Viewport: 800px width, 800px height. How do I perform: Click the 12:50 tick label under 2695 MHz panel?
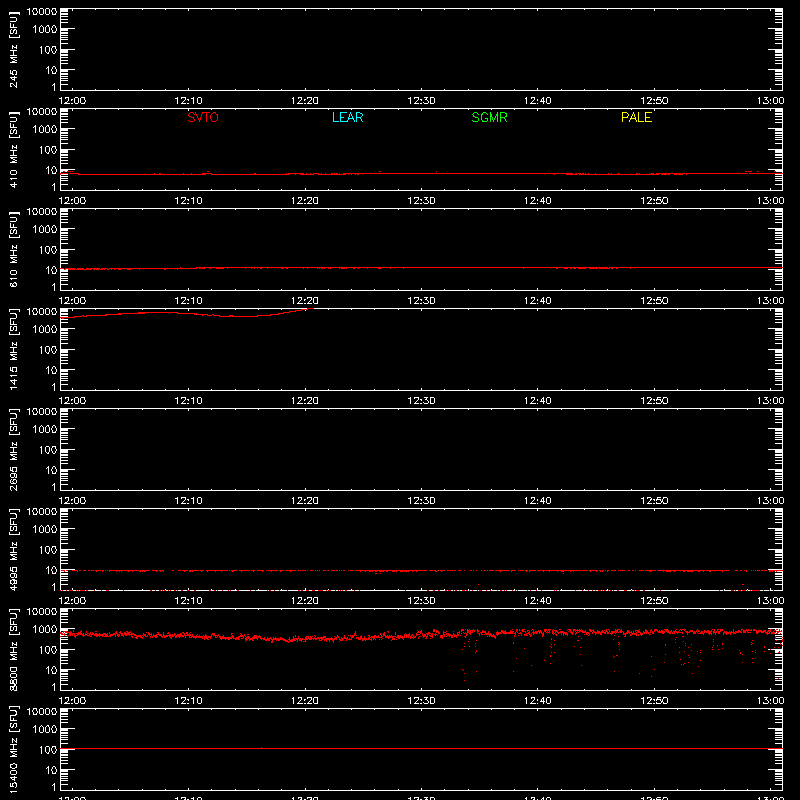coord(654,501)
